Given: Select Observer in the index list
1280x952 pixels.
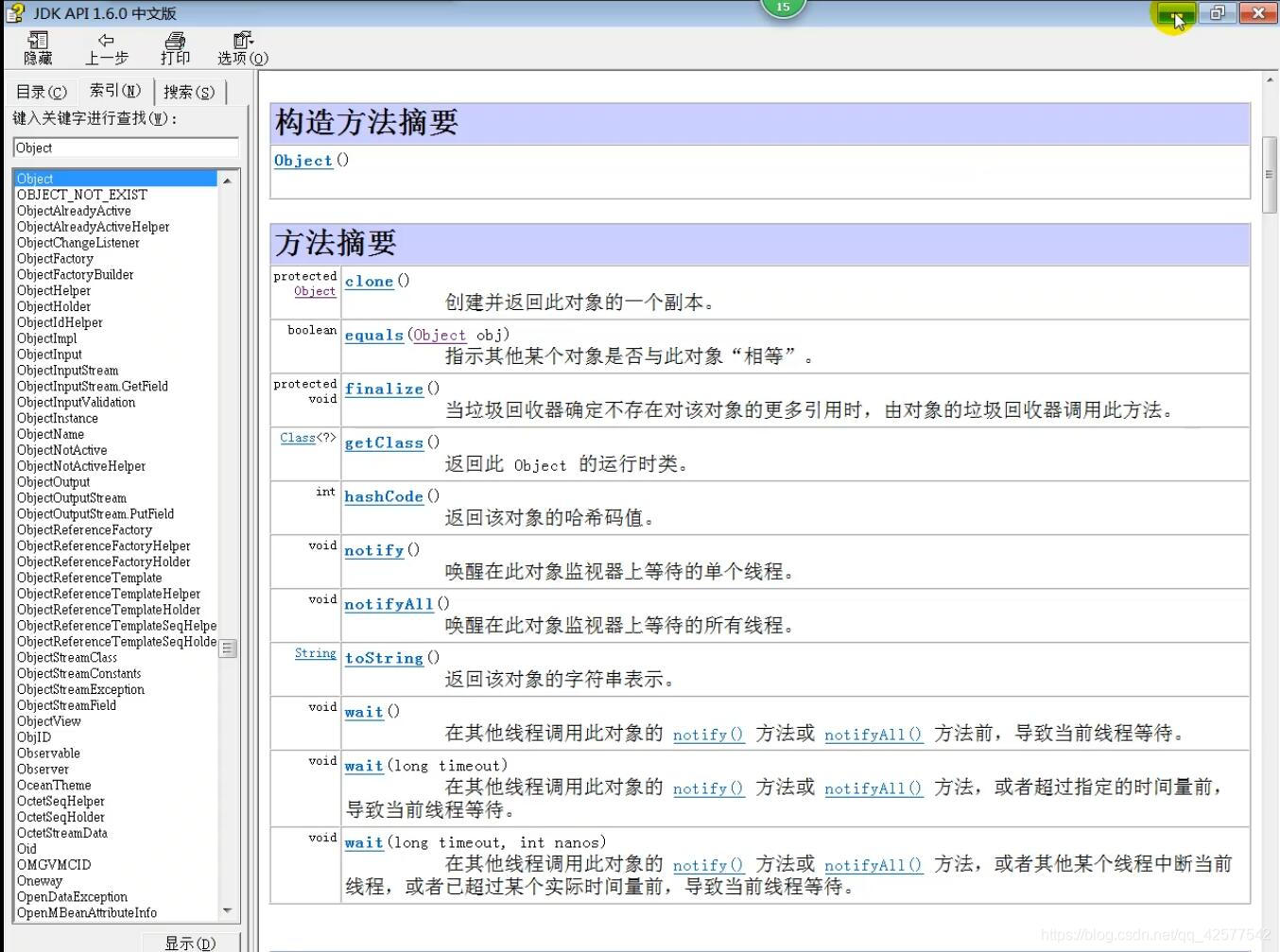Looking at the screenshot, I should tap(43, 770).
